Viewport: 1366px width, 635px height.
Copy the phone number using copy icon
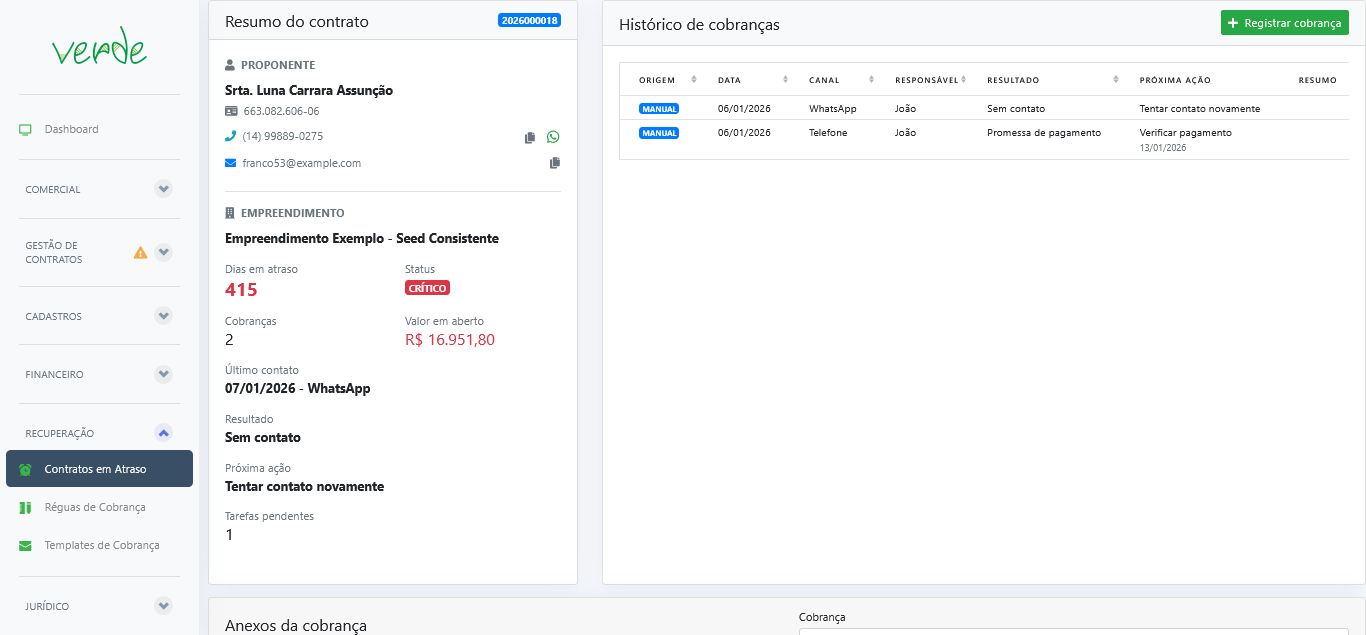tap(530, 137)
